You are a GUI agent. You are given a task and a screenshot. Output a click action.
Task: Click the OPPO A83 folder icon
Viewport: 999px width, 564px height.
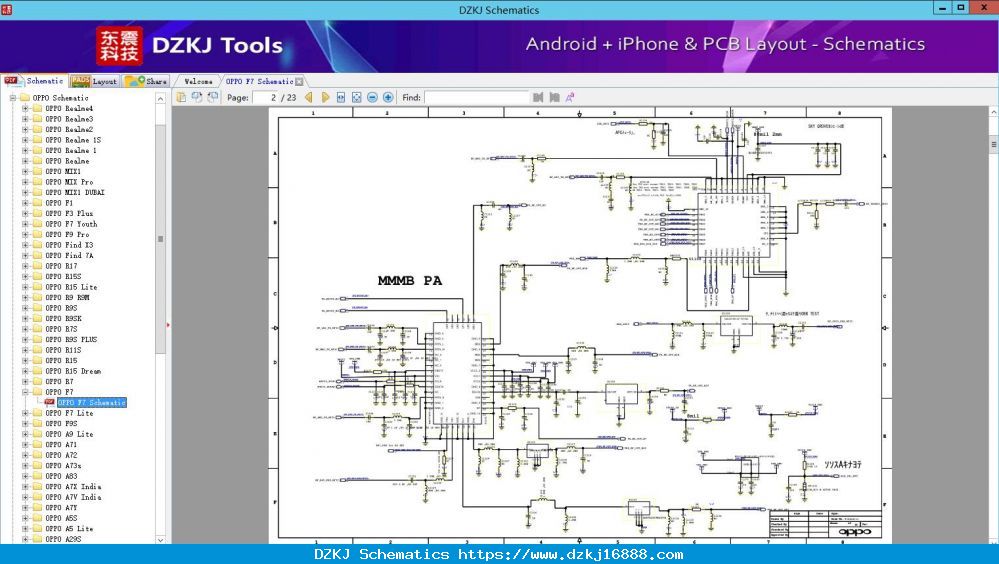[37, 476]
